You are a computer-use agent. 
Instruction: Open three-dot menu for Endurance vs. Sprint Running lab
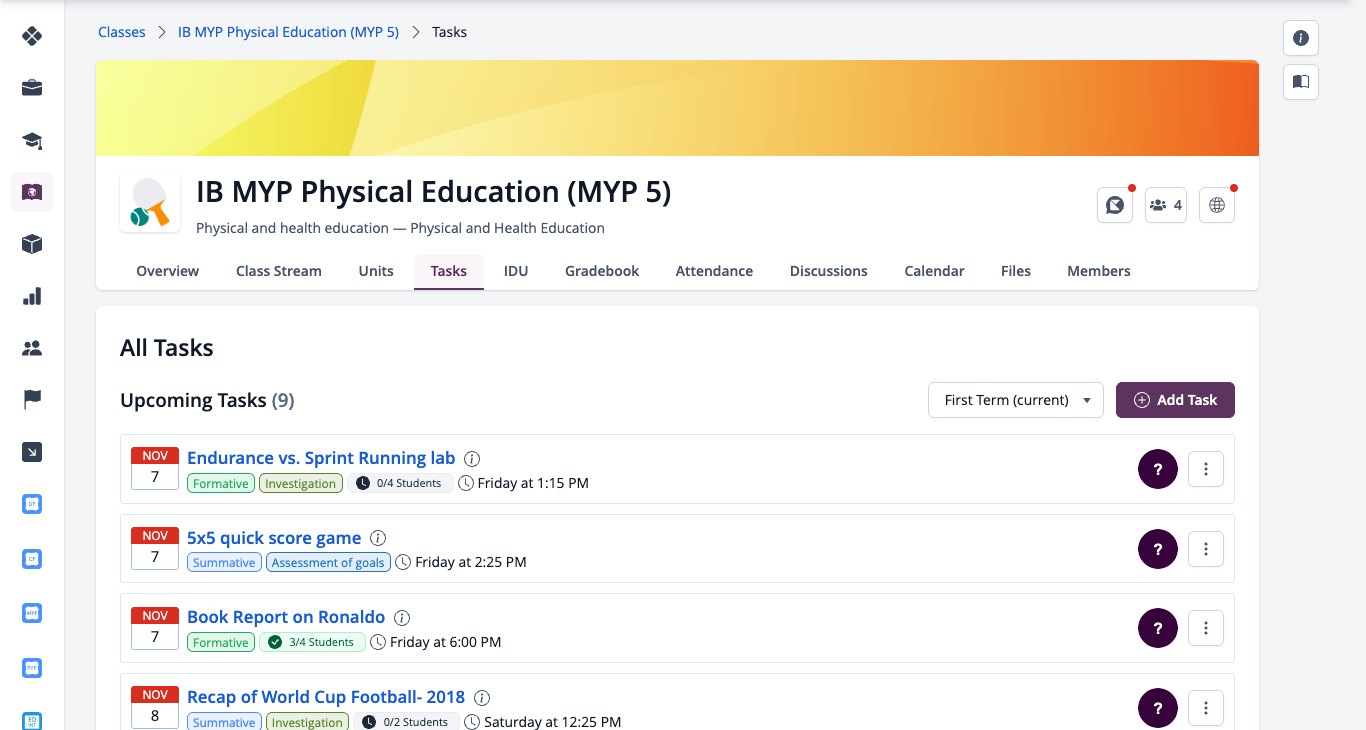1206,469
